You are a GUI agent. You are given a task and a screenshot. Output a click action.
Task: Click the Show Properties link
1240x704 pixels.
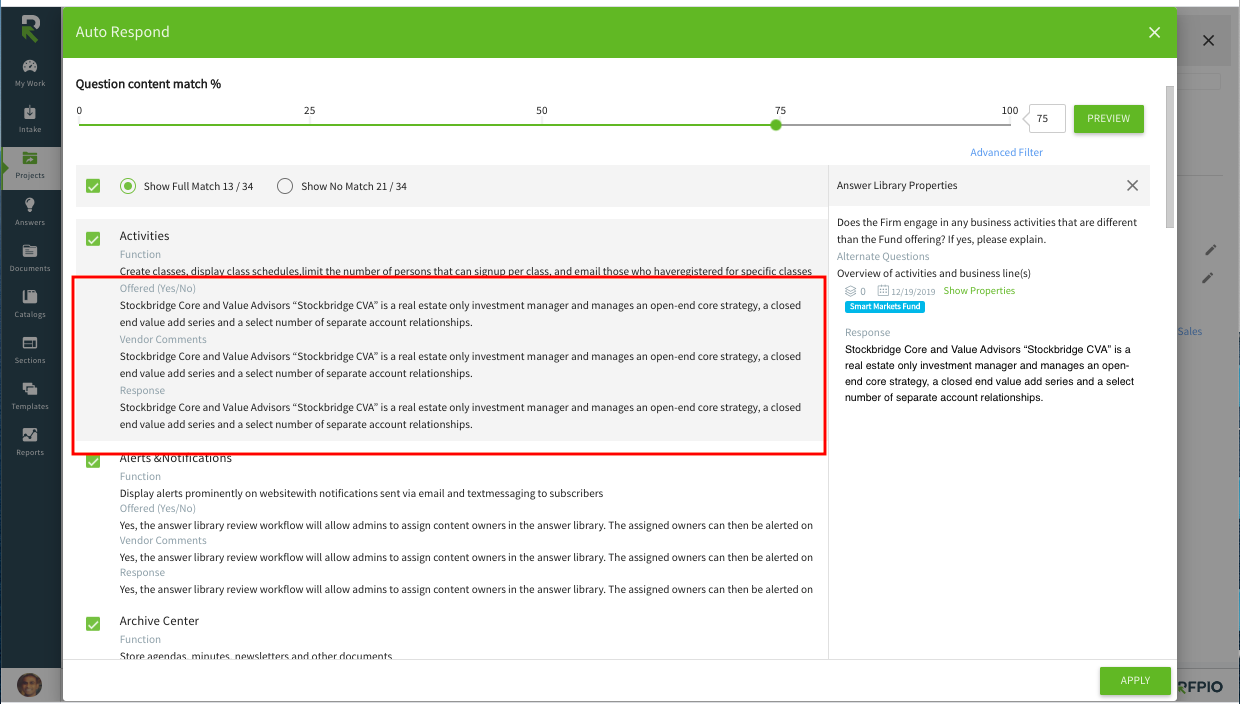(979, 291)
